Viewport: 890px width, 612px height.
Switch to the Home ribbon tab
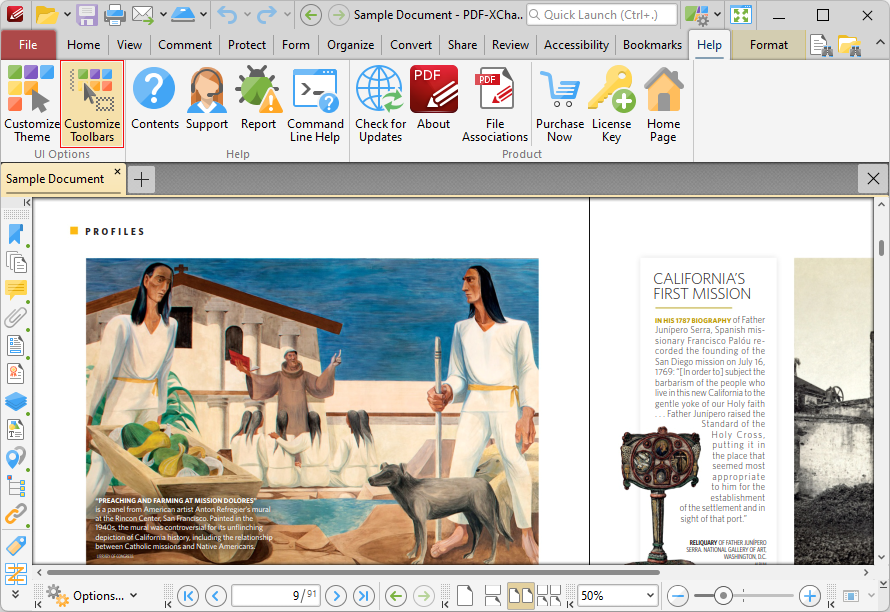(83, 45)
